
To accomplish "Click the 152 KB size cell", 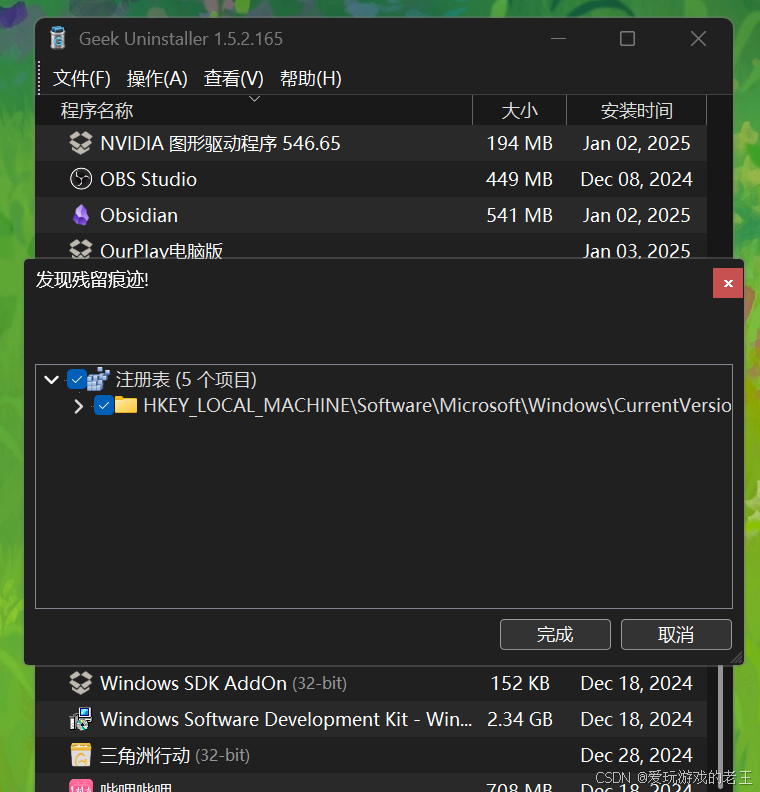I will [x=520, y=683].
